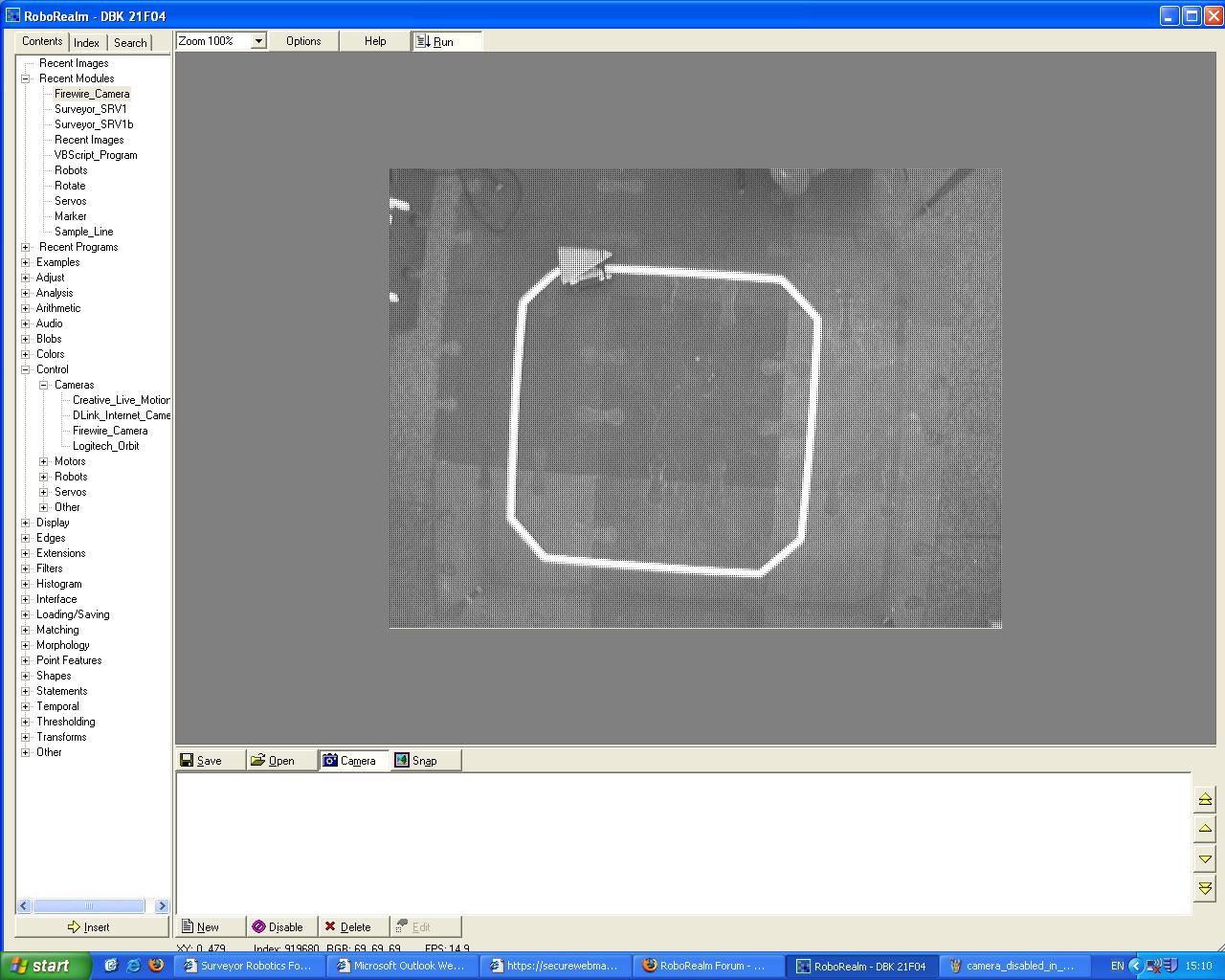Select Logitech_Orbit in the Cameras list

(x=105, y=446)
